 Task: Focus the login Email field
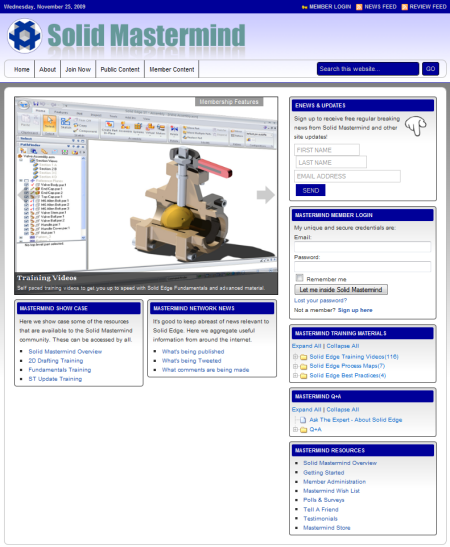point(362,247)
